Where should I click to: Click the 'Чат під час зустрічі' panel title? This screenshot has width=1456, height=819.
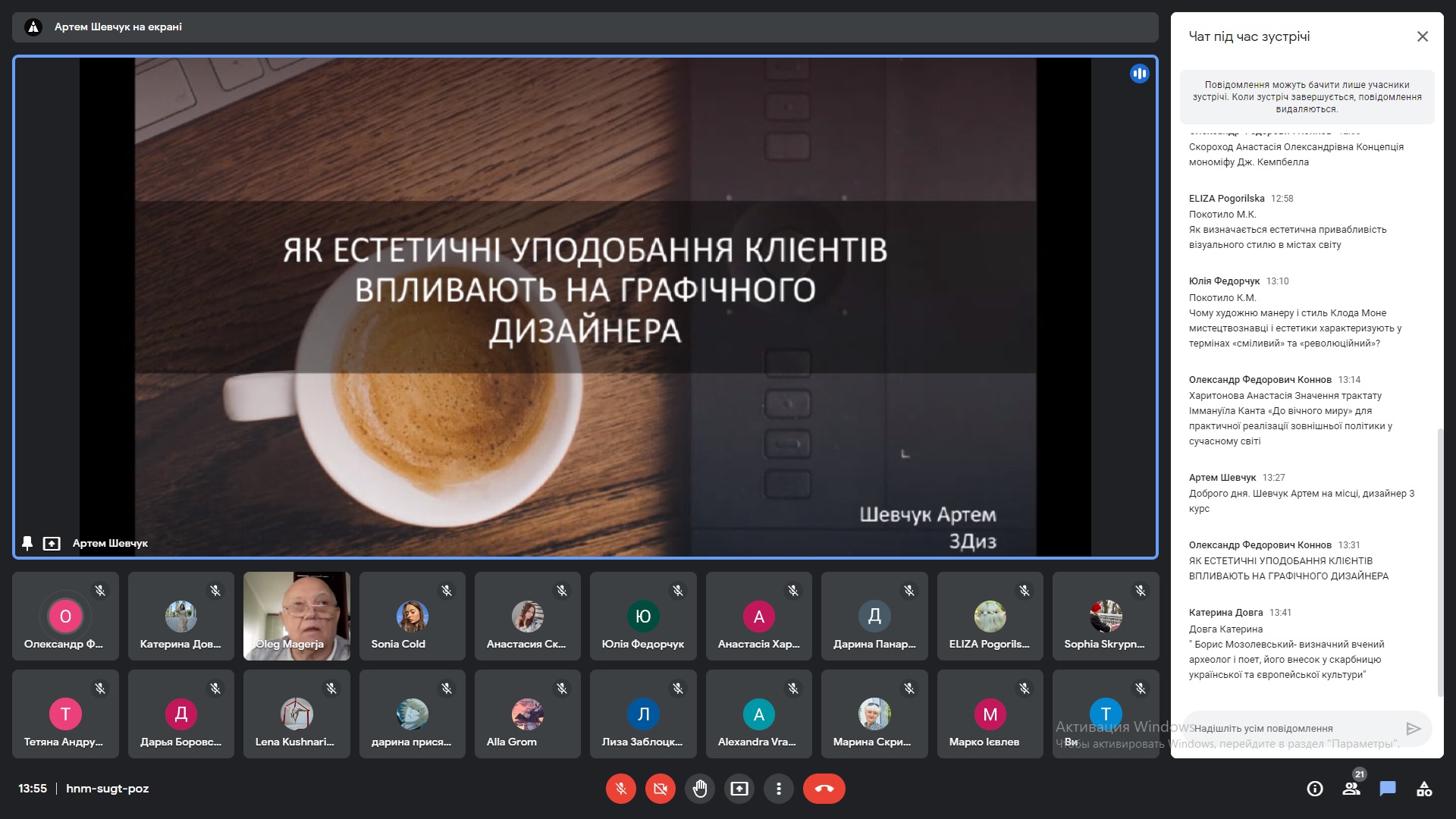[x=1249, y=36]
